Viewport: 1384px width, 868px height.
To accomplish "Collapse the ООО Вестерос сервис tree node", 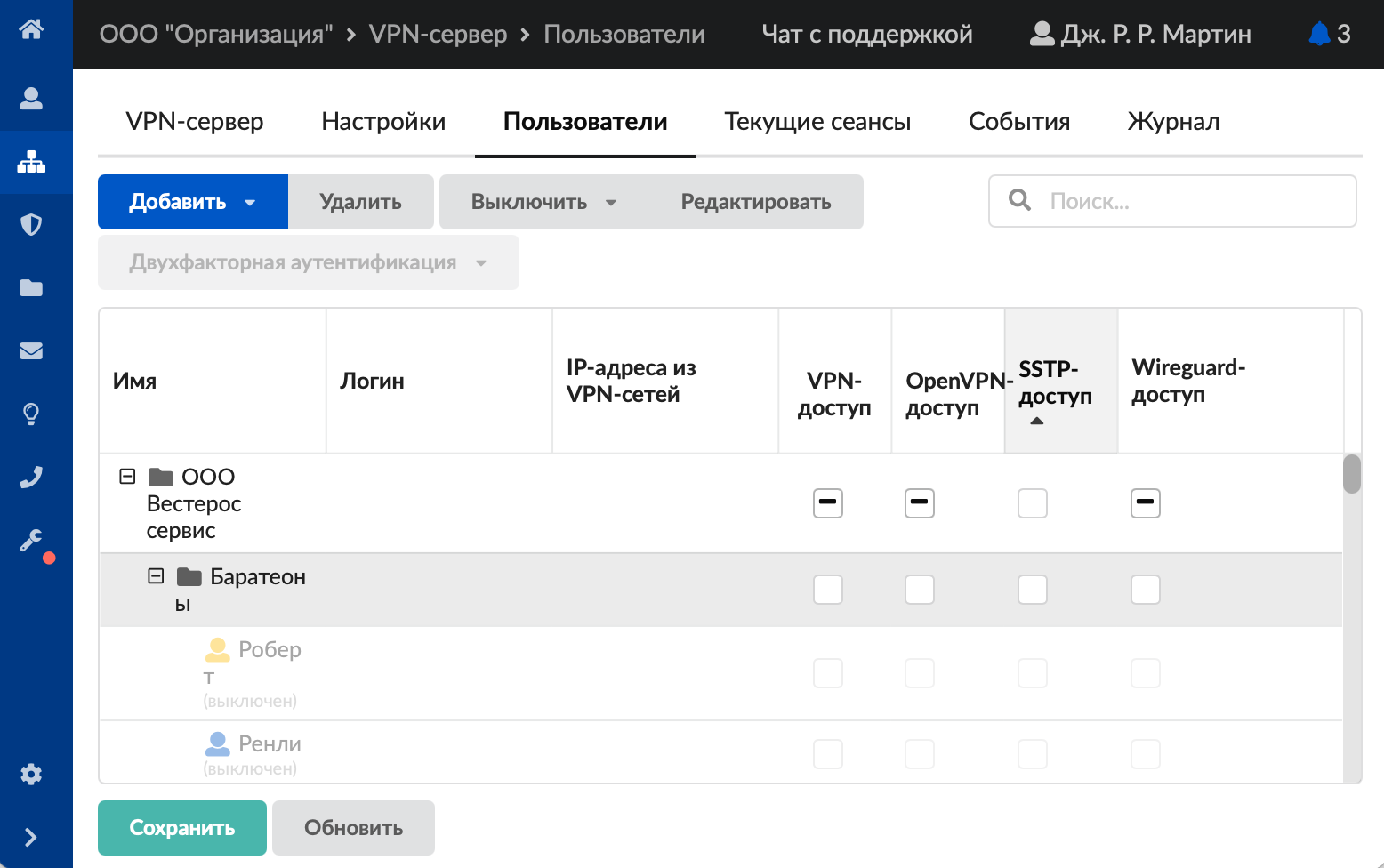I will pos(127,477).
